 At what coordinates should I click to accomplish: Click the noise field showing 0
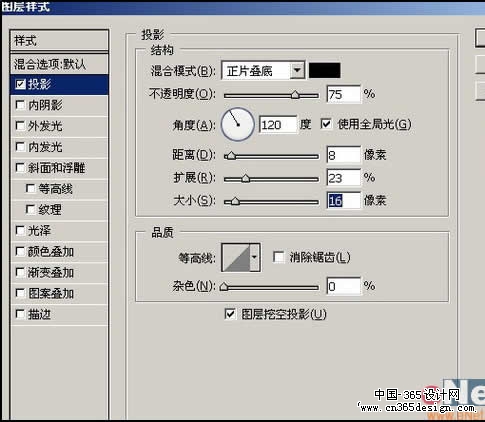click(x=344, y=286)
